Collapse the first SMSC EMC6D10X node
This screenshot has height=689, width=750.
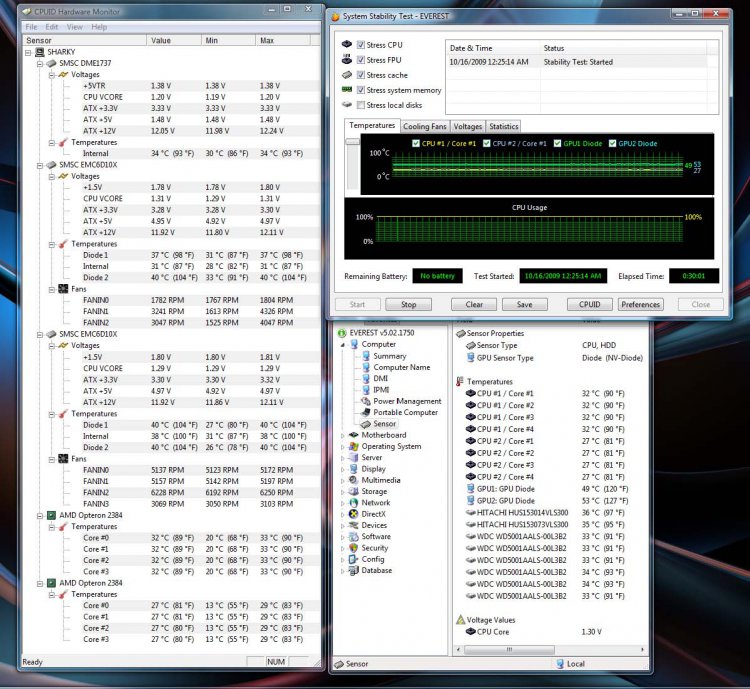[40, 165]
